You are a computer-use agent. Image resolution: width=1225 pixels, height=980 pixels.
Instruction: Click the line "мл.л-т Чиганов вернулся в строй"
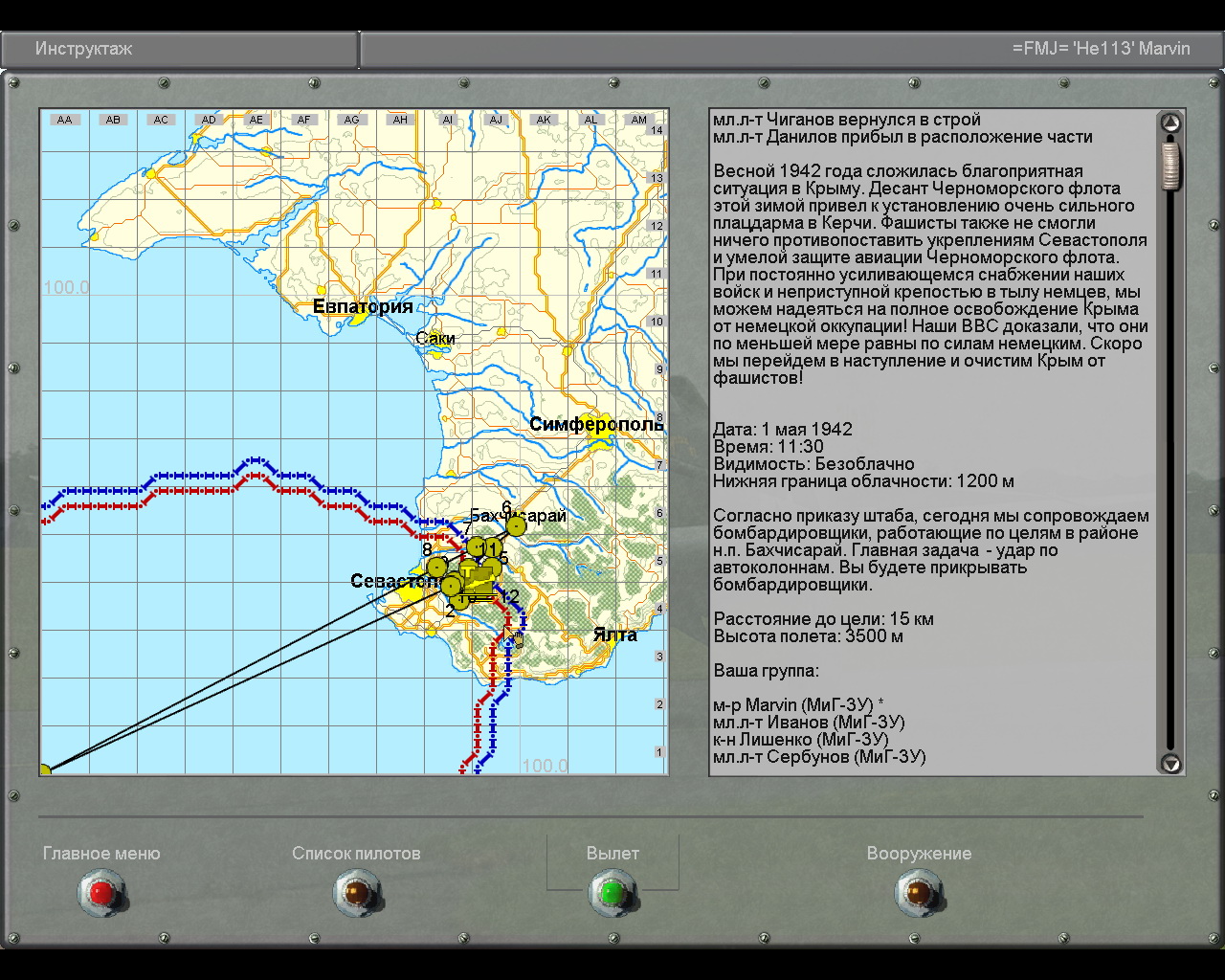click(847, 120)
